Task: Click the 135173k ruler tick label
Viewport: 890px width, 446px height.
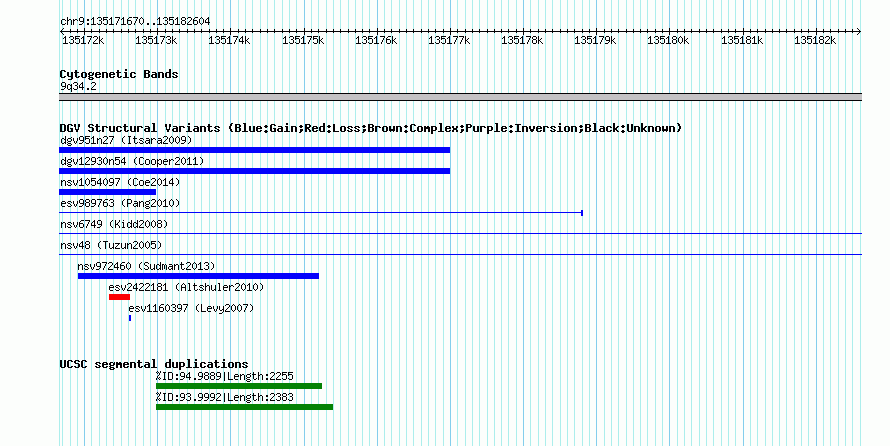Action: point(156,40)
